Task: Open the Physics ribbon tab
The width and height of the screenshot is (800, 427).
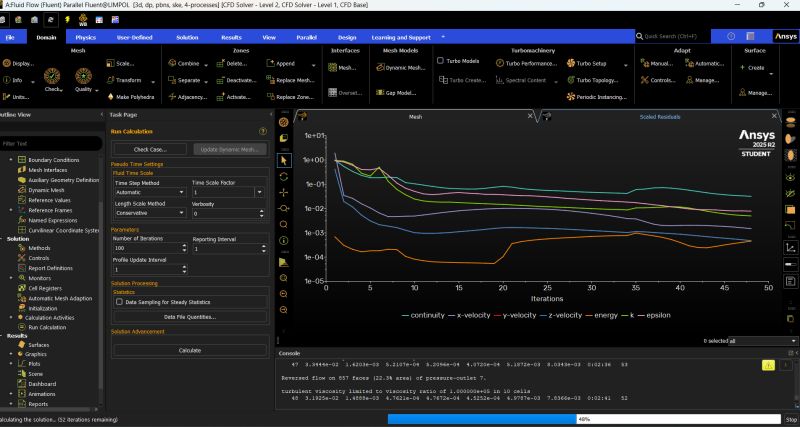Action: click(86, 37)
